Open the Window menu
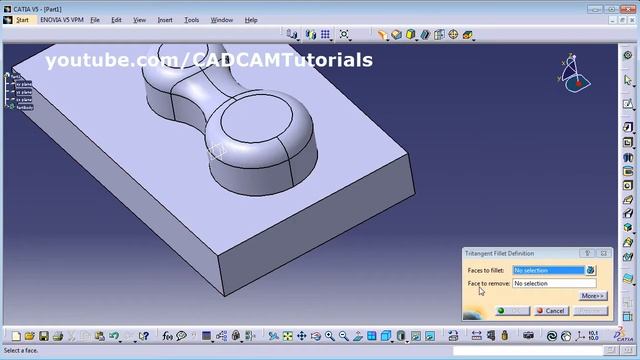This screenshot has width=640, height=360. point(222,20)
